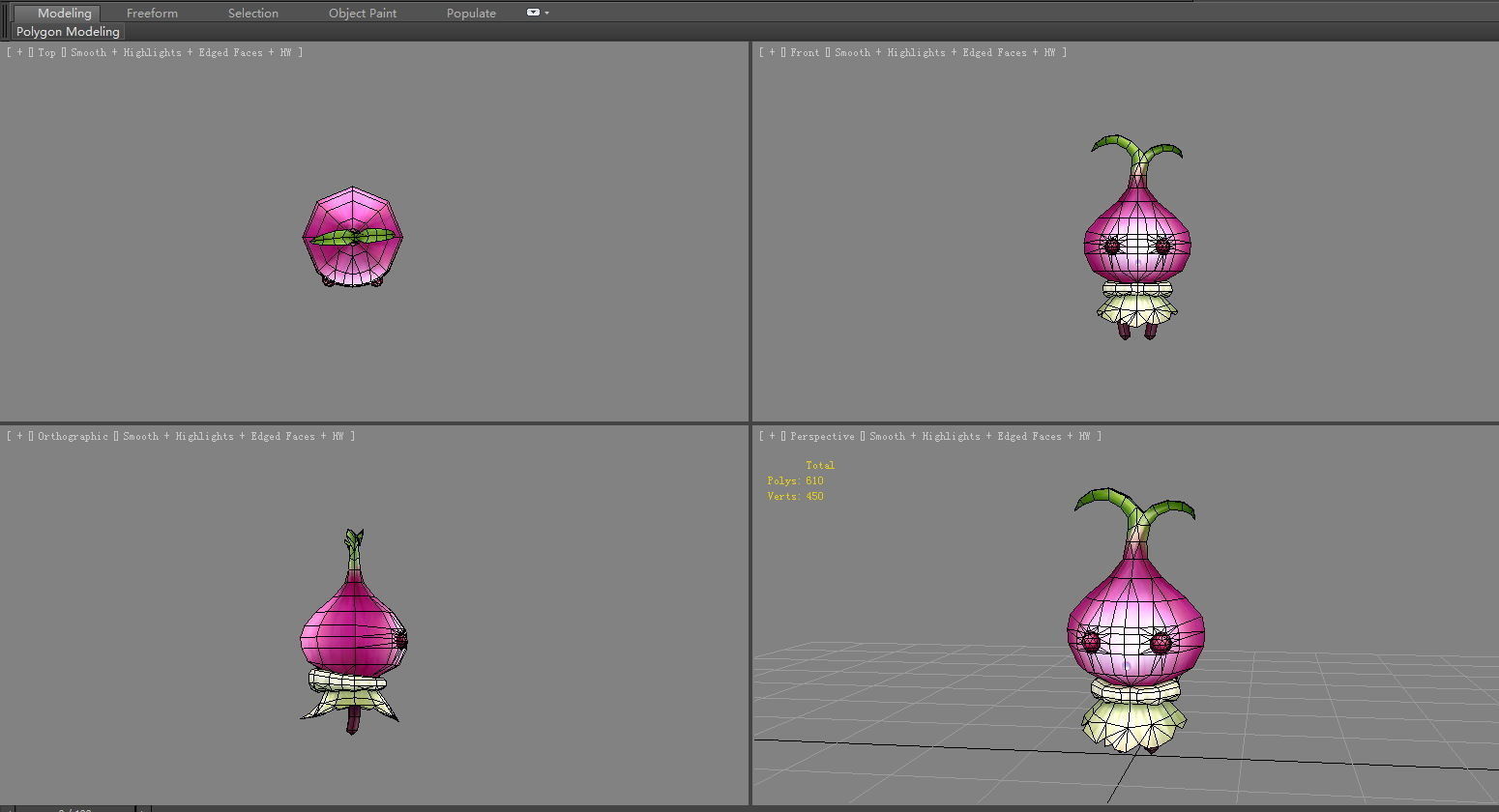Open the Orthographic viewport shading menu
This screenshot has height=812, width=1499.
tap(233, 436)
